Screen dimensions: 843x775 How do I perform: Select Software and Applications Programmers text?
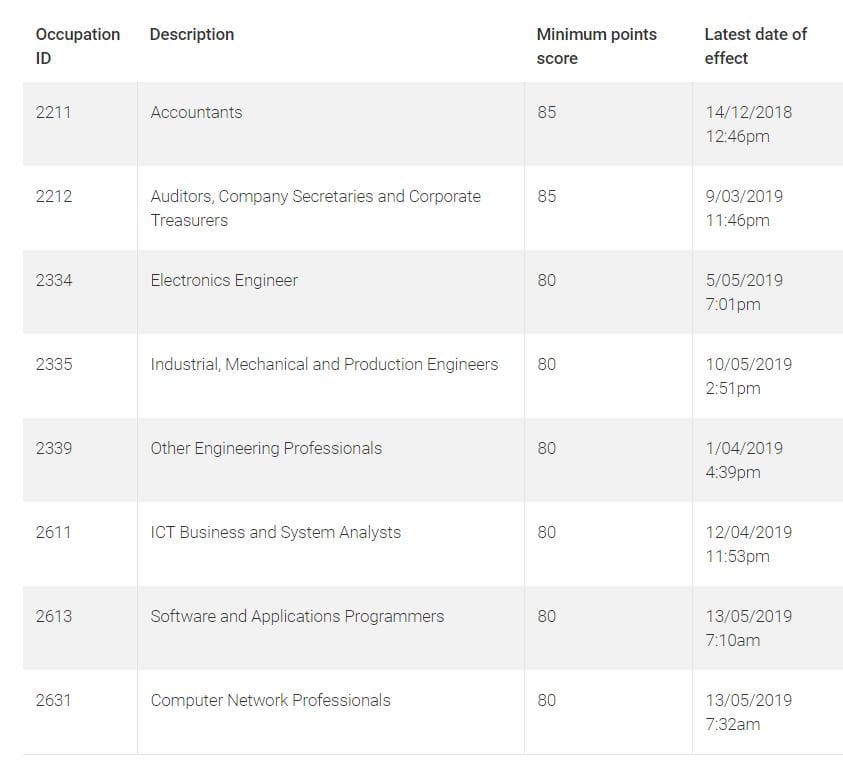pyautogui.click(x=297, y=616)
